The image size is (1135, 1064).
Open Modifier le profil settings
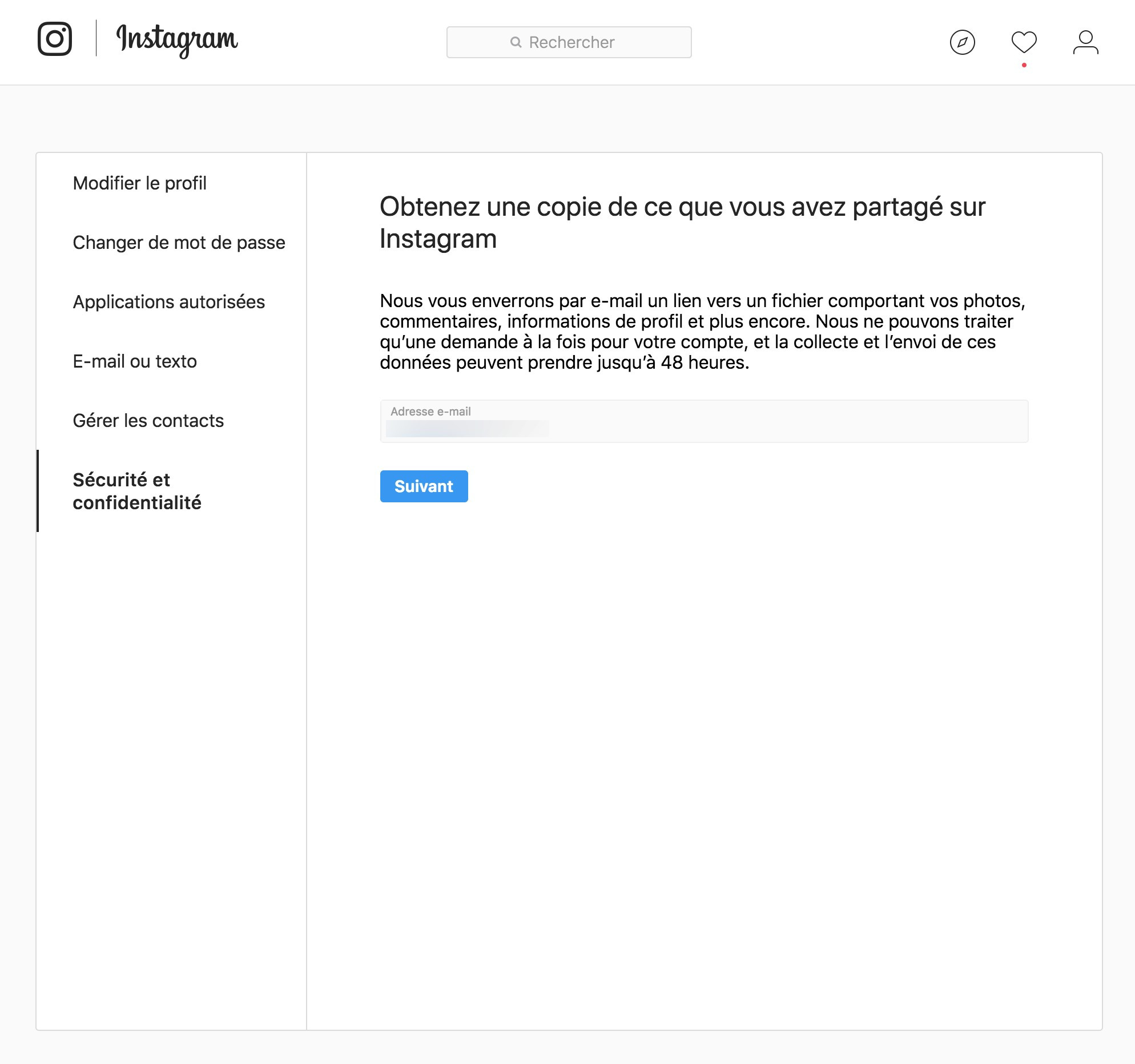pos(139,183)
